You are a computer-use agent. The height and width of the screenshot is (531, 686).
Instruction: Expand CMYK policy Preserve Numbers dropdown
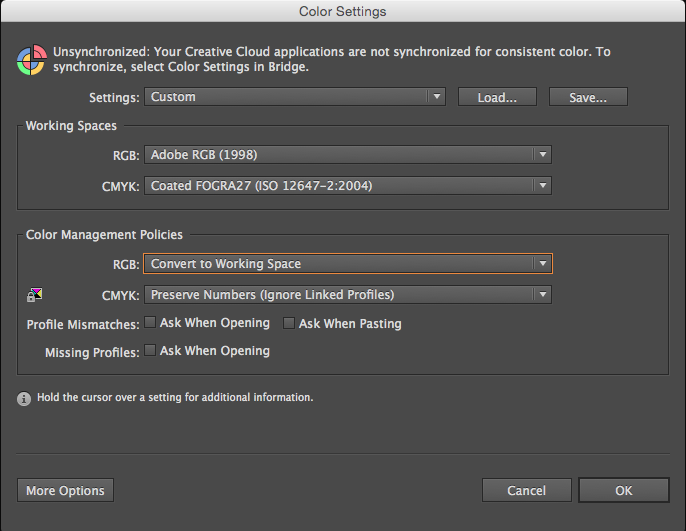pyautogui.click(x=348, y=295)
